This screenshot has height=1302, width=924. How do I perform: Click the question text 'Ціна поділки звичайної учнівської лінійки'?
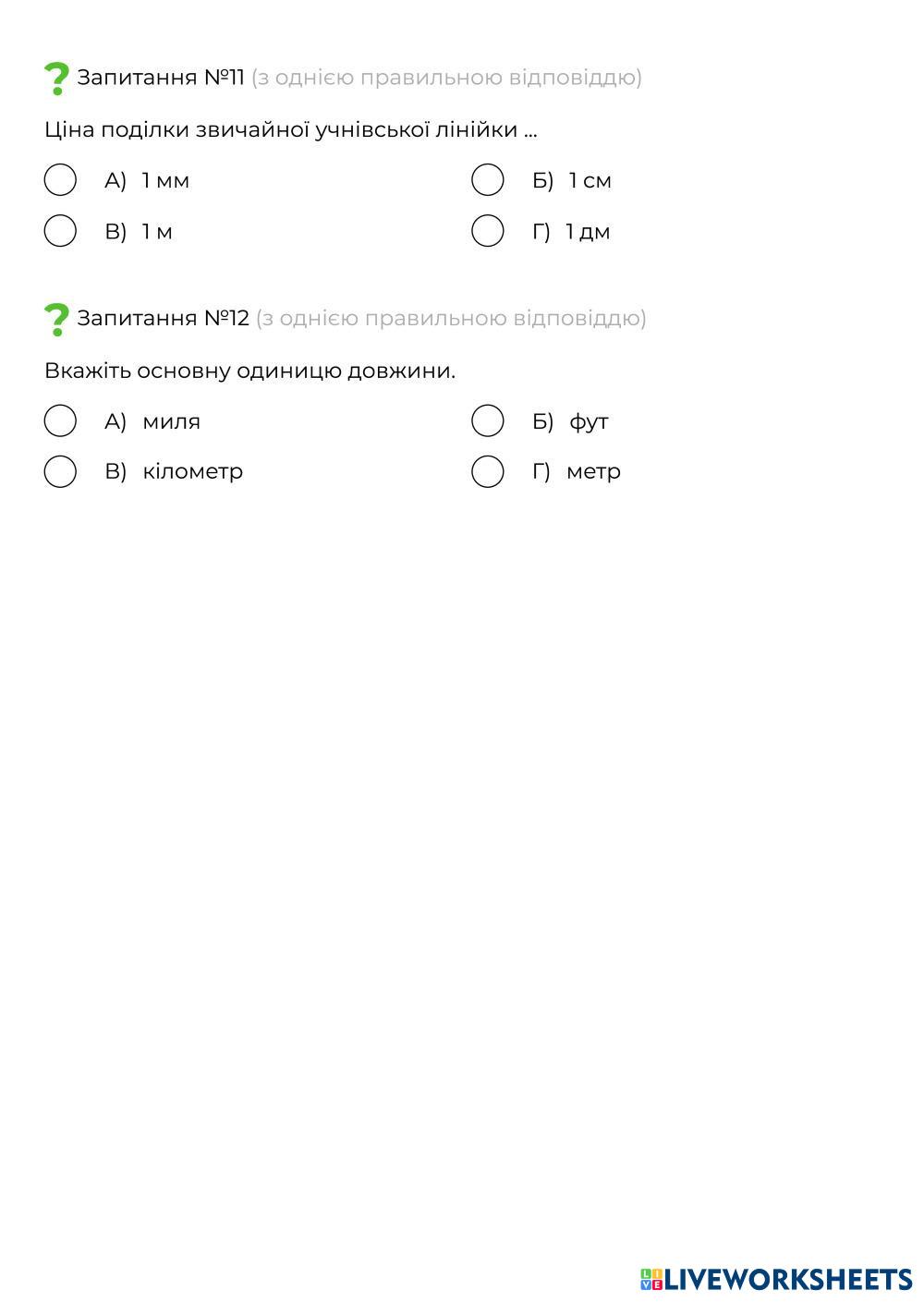290,129
